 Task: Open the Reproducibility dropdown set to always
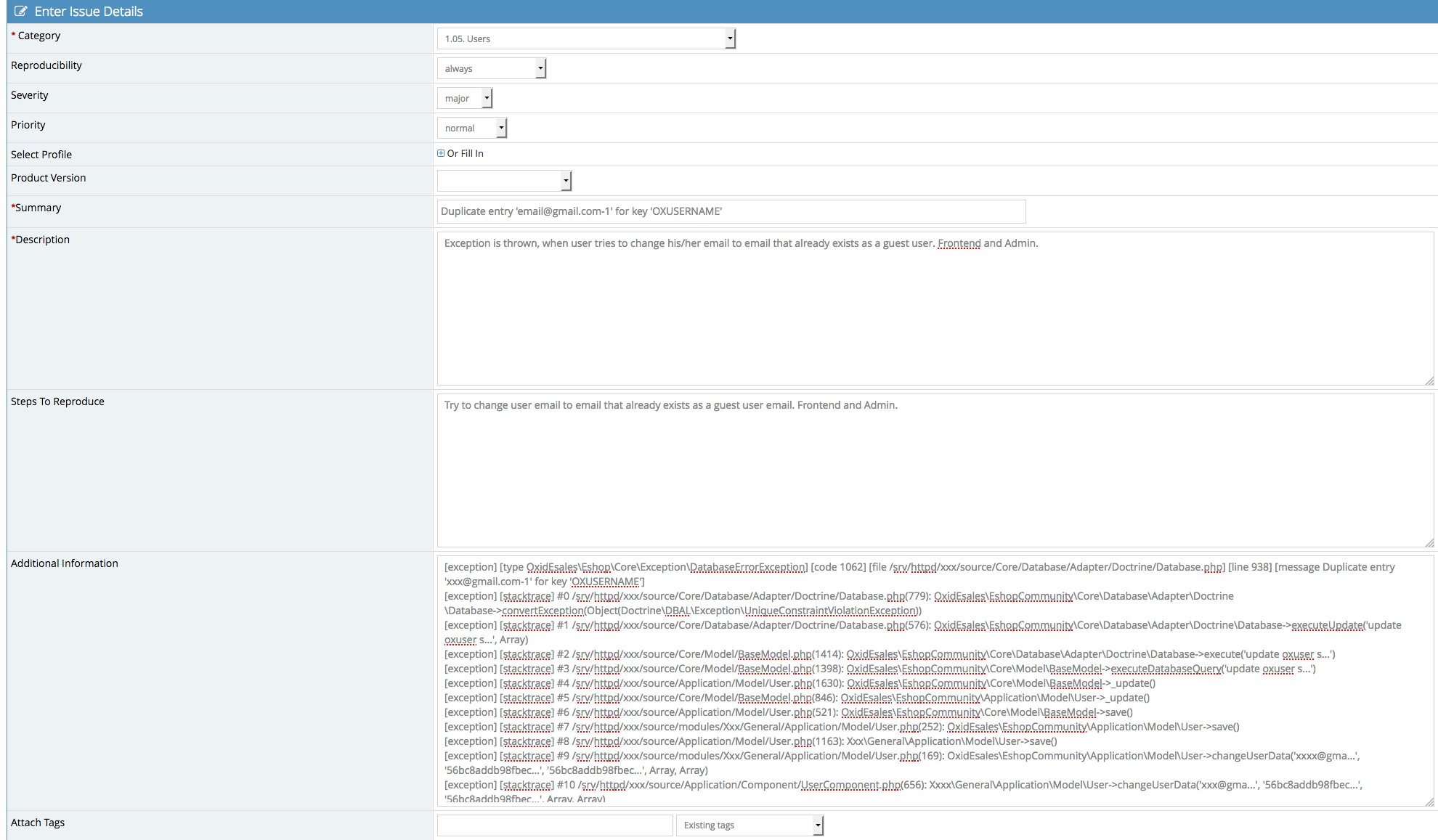click(x=491, y=68)
